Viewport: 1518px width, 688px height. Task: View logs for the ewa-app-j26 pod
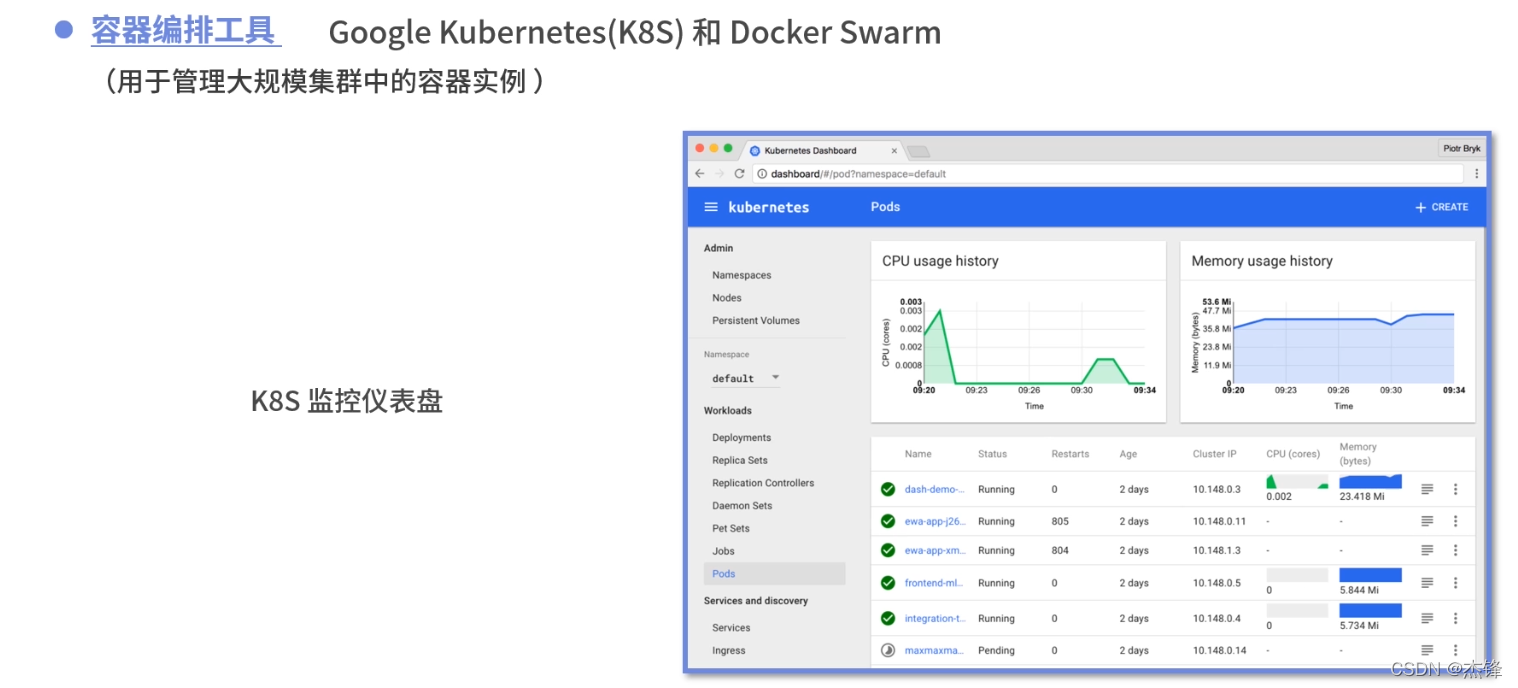pyautogui.click(x=1427, y=521)
